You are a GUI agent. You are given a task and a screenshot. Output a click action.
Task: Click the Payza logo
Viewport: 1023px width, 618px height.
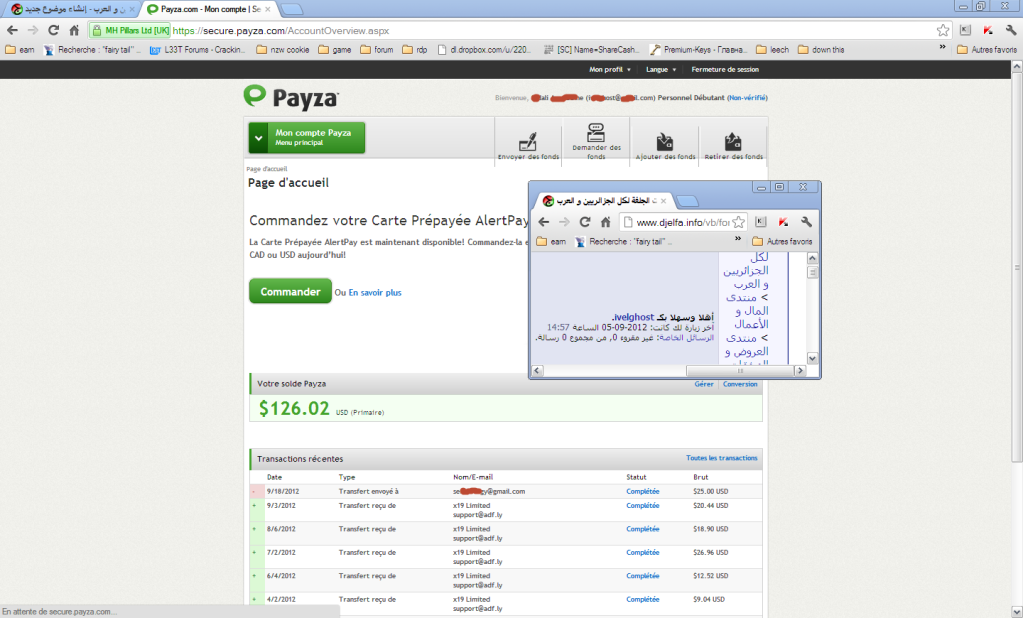point(291,97)
